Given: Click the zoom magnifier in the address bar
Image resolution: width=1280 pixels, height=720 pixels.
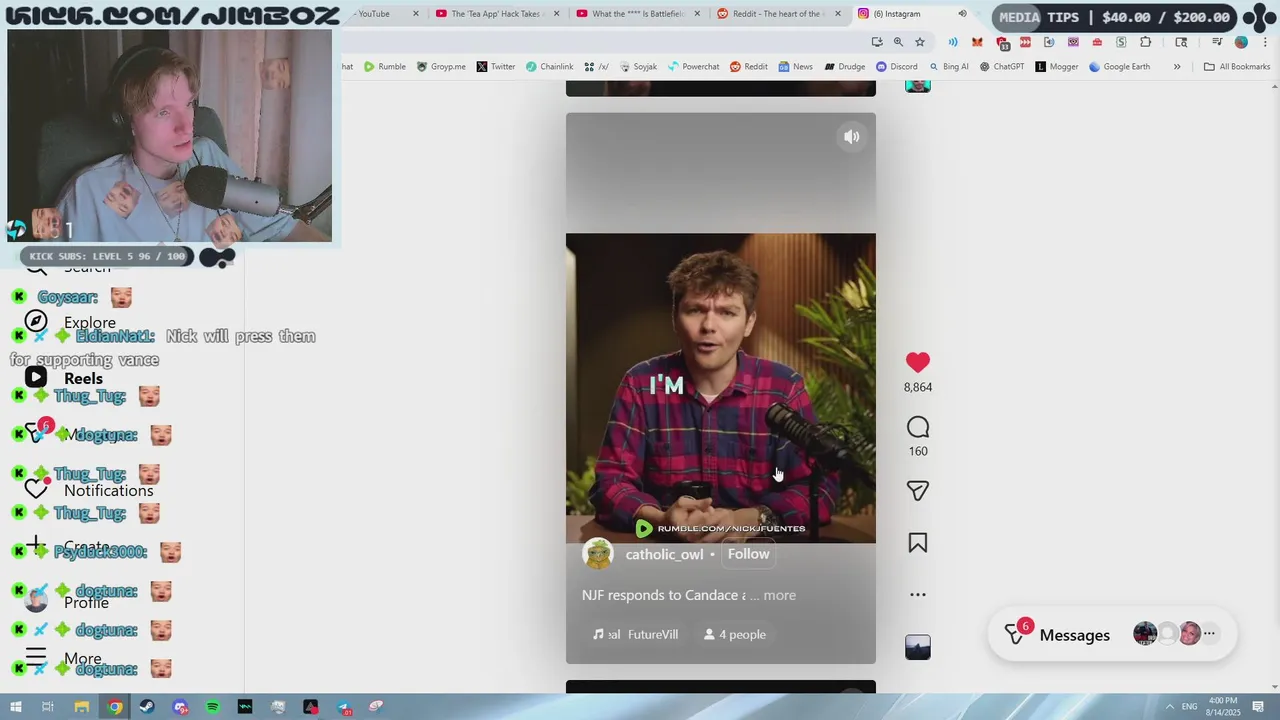Looking at the screenshot, I should click(898, 42).
